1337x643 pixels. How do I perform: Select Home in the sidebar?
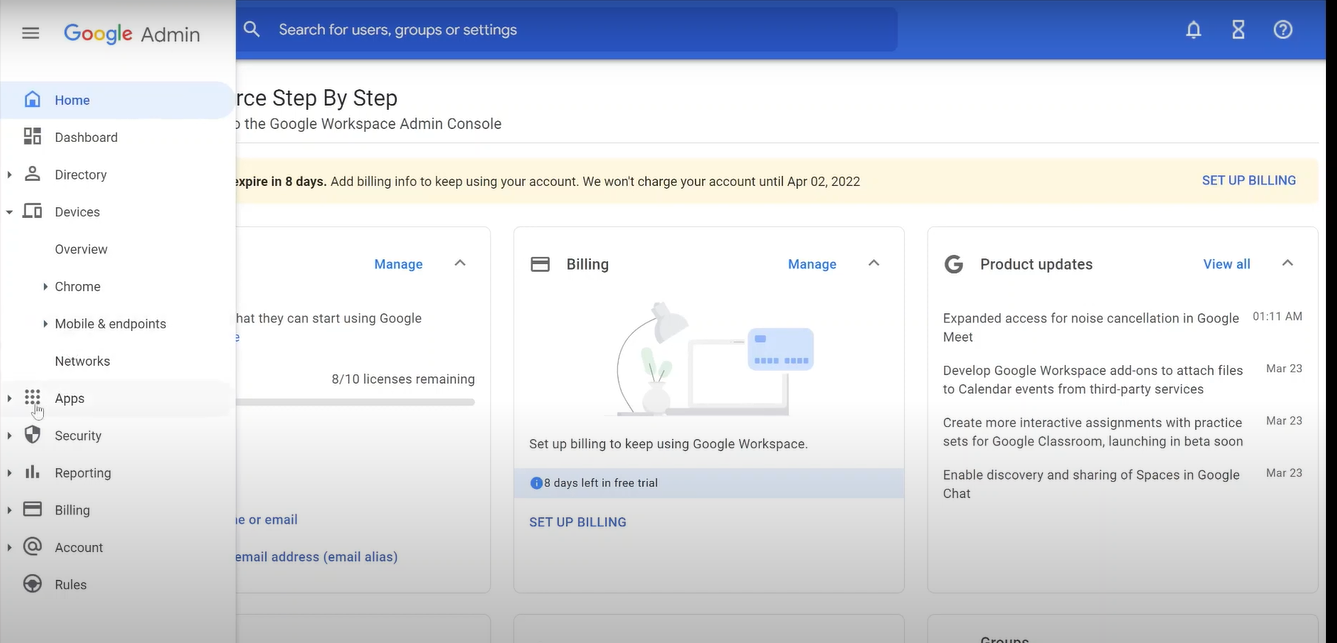point(118,100)
